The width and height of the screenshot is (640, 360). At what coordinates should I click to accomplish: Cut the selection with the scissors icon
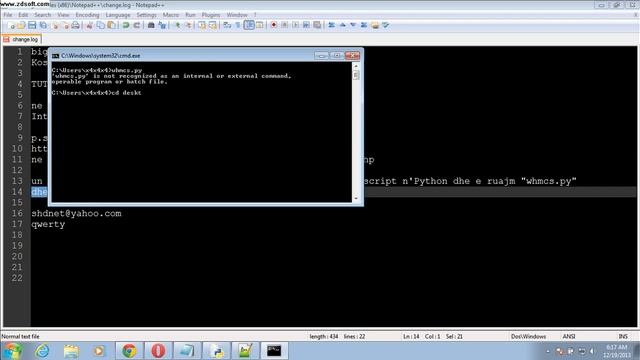tap(89, 25)
